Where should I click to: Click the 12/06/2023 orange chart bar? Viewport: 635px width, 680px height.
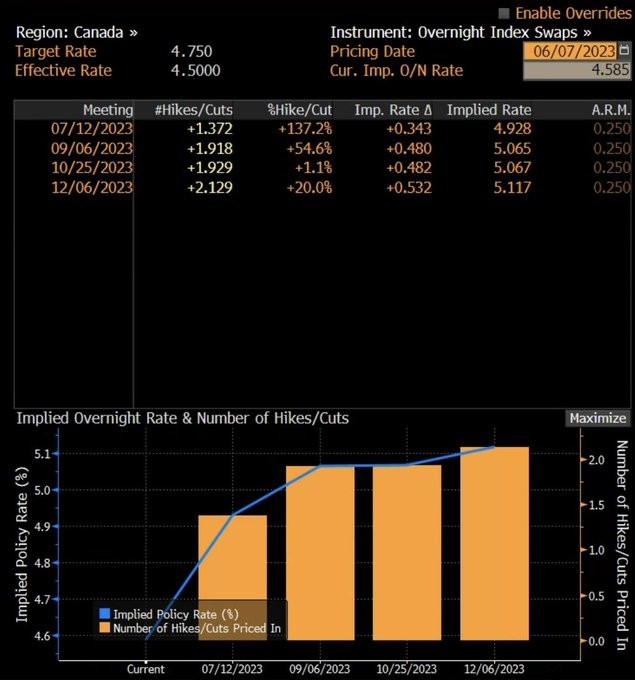[x=494, y=543]
